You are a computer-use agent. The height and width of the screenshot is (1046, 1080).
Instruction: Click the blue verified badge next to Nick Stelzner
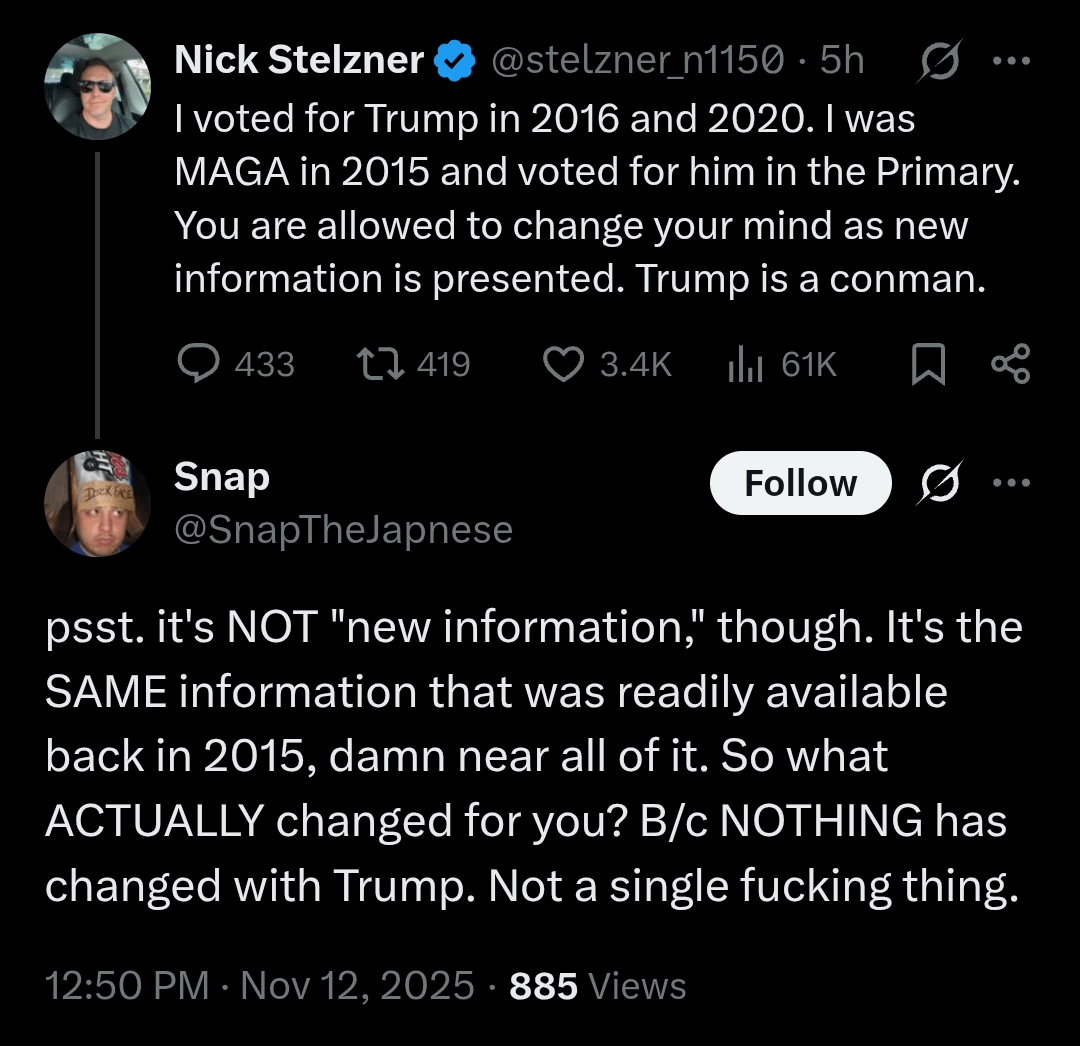coord(455,62)
